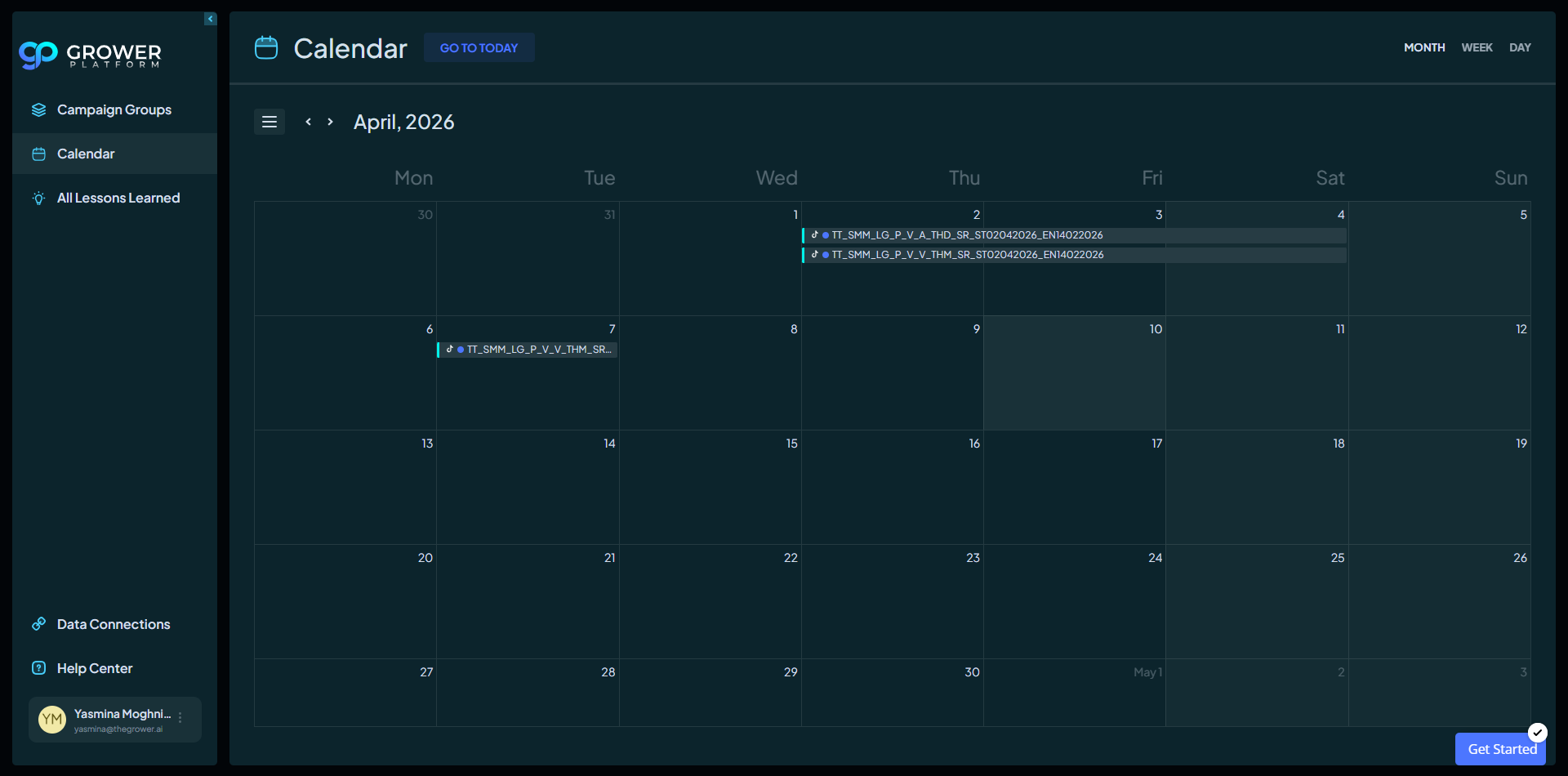
Task: Click the Calendar icon in the sidebar
Action: point(38,154)
